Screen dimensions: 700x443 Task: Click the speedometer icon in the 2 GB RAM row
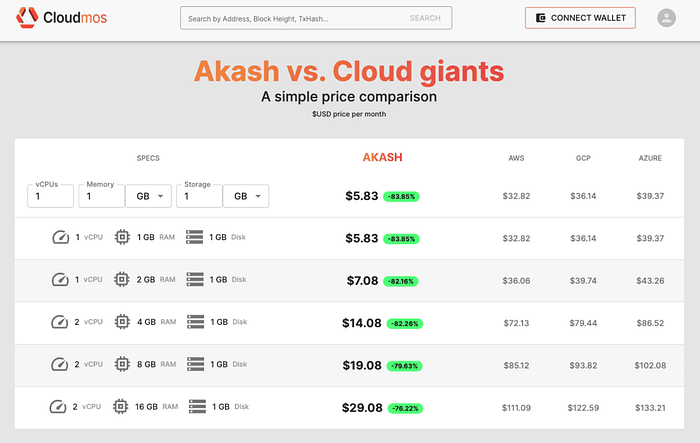[60, 280]
